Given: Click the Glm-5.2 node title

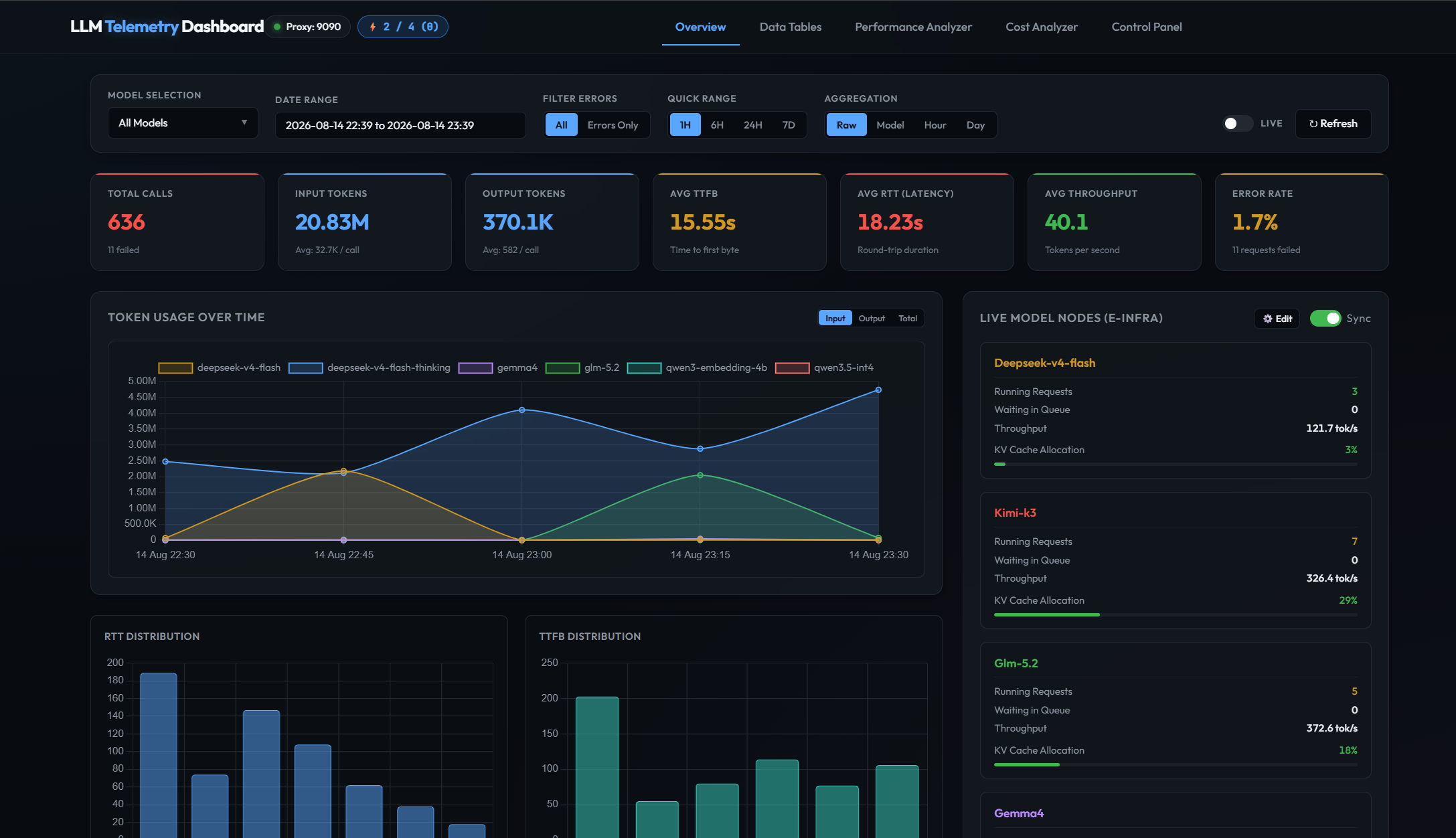Looking at the screenshot, I should click(1016, 663).
